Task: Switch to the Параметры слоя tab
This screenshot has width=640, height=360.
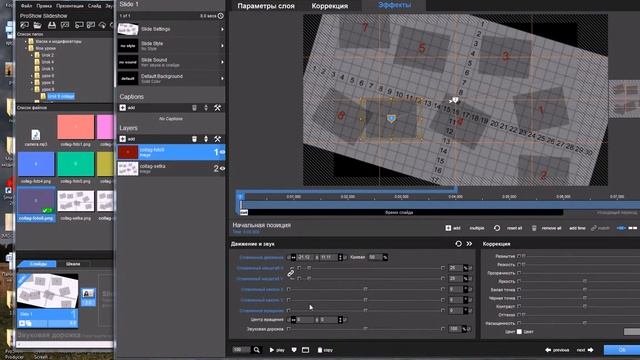Action: pyautogui.click(x=266, y=6)
